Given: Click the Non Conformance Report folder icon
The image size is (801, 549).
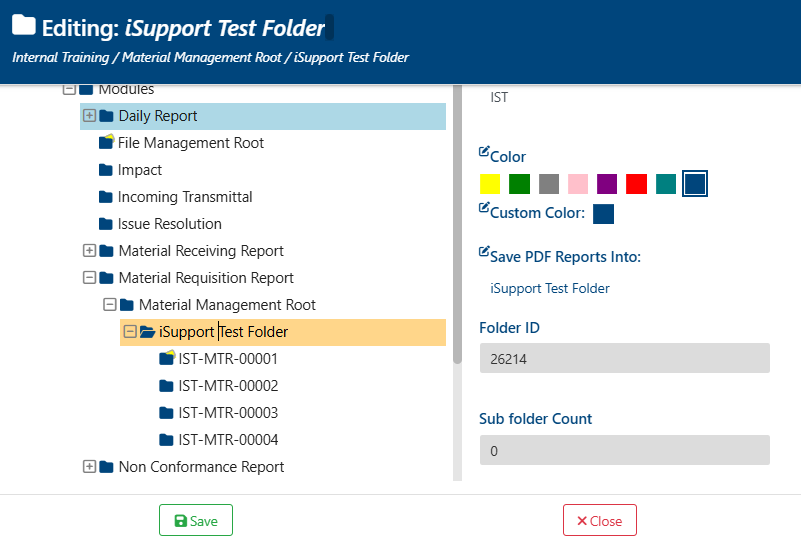Looking at the screenshot, I should (106, 467).
